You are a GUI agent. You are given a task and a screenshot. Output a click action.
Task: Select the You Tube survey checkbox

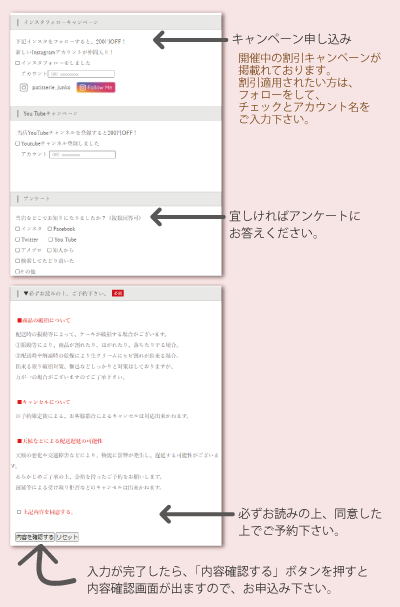(x=50, y=240)
